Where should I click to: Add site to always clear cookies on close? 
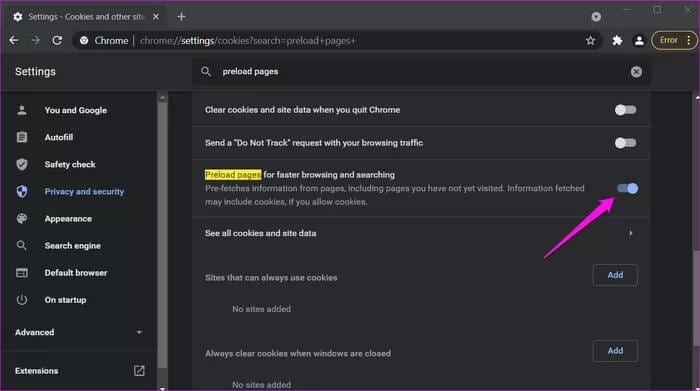click(615, 351)
